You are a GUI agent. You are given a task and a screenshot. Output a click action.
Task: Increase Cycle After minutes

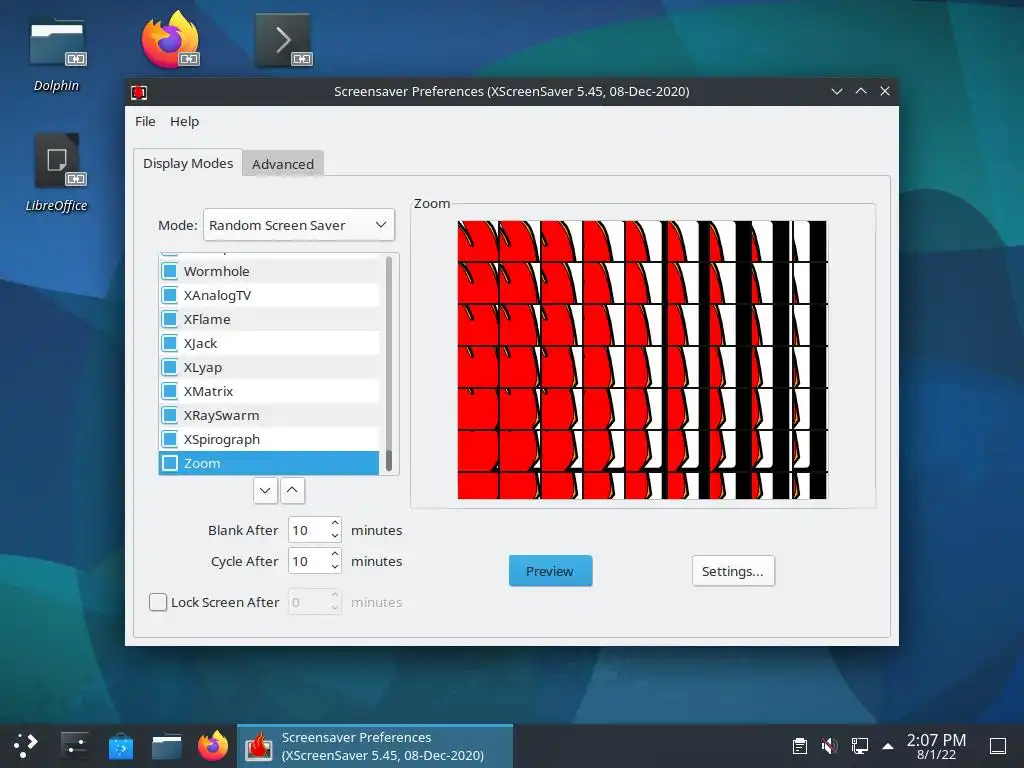click(x=335, y=554)
